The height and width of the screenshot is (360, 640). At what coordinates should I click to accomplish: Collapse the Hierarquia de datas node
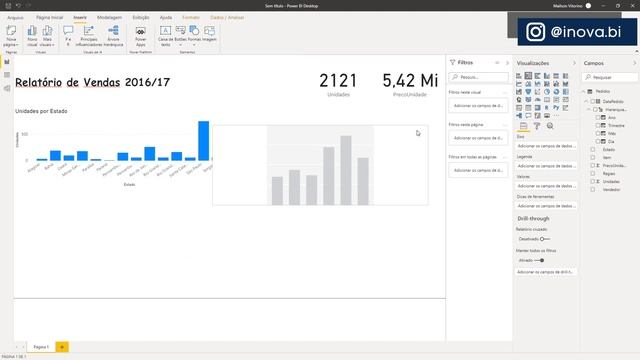tap(589, 109)
